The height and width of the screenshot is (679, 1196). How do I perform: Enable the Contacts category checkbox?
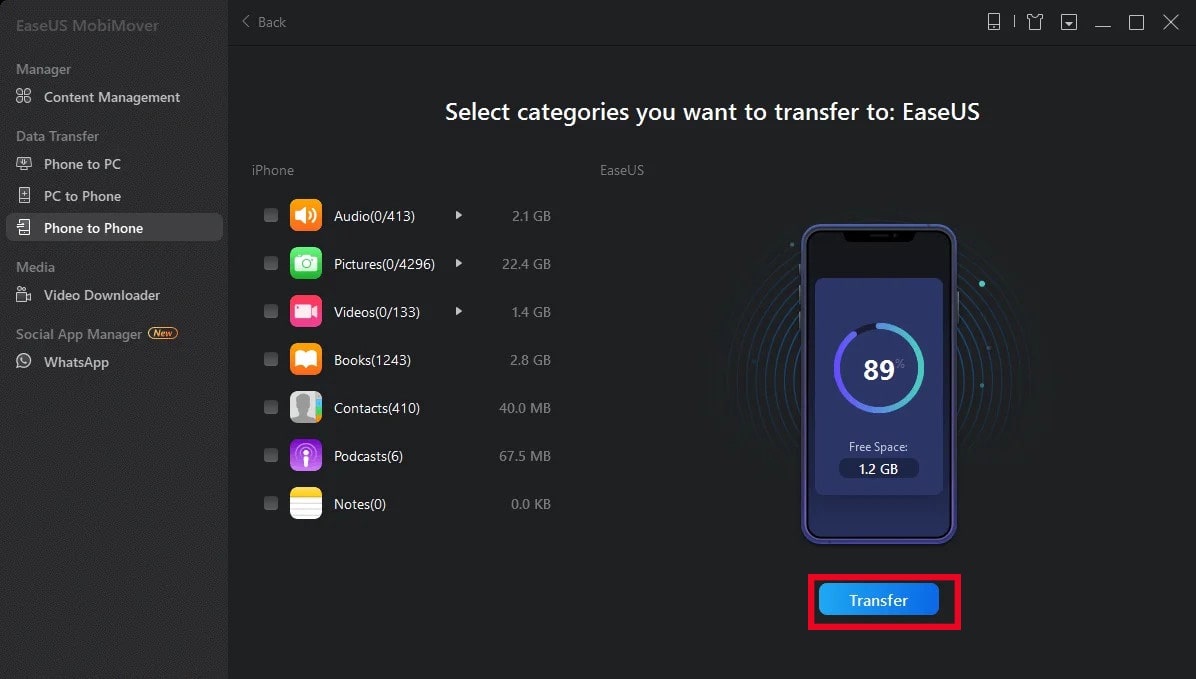point(271,407)
